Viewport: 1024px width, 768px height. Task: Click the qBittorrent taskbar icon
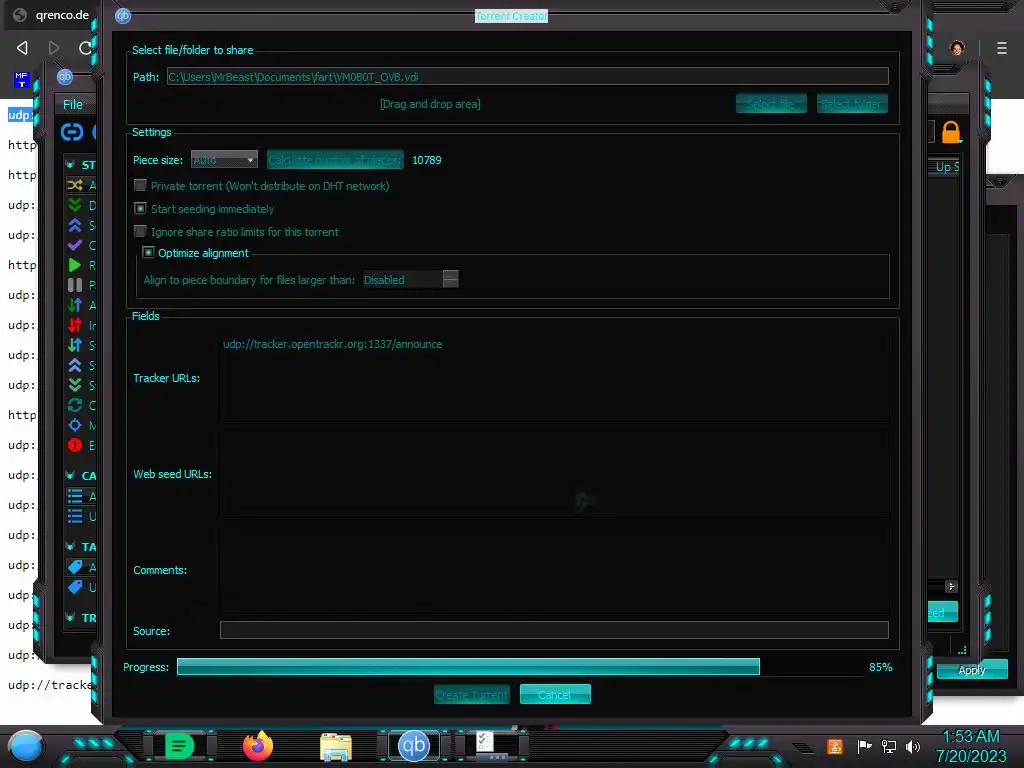pyautogui.click(x=413, y=746)
